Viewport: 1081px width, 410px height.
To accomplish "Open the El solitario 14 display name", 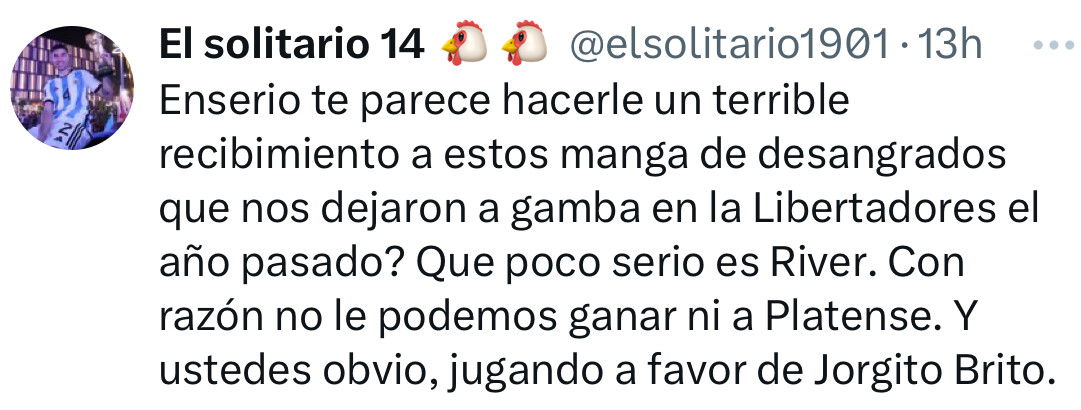I will click(291, 45).
